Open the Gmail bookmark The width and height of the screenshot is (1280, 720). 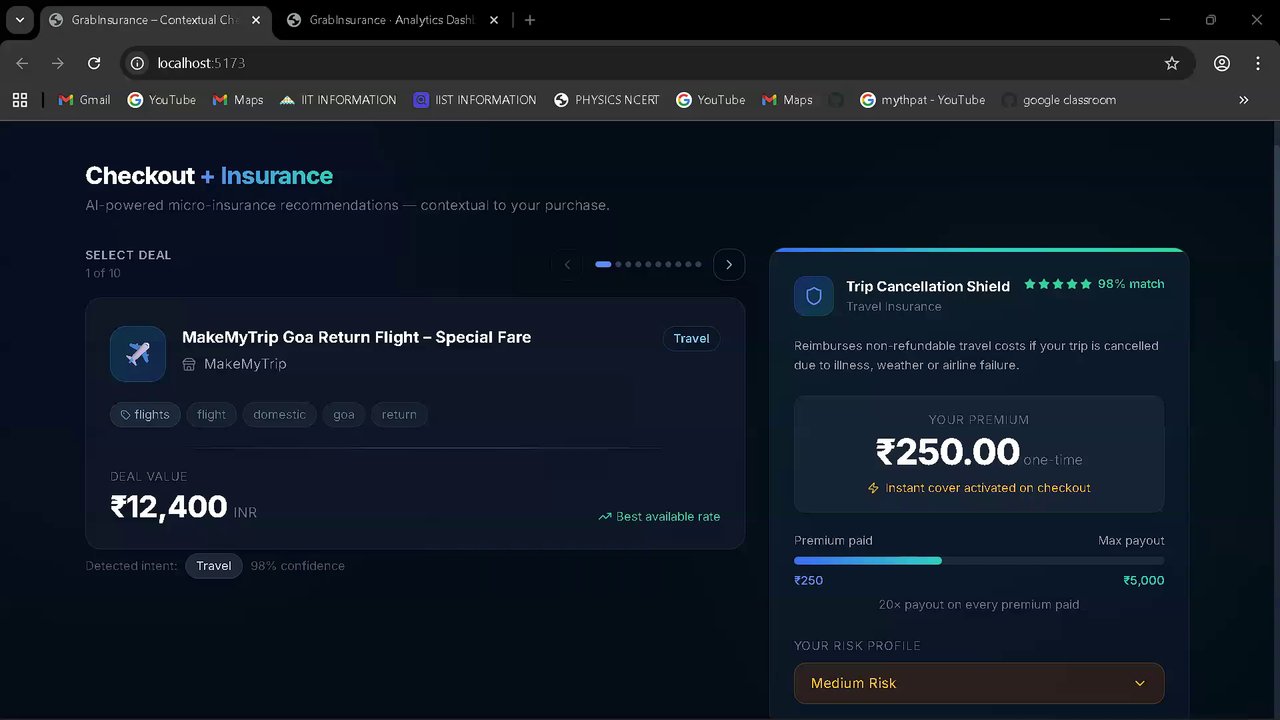84,100
